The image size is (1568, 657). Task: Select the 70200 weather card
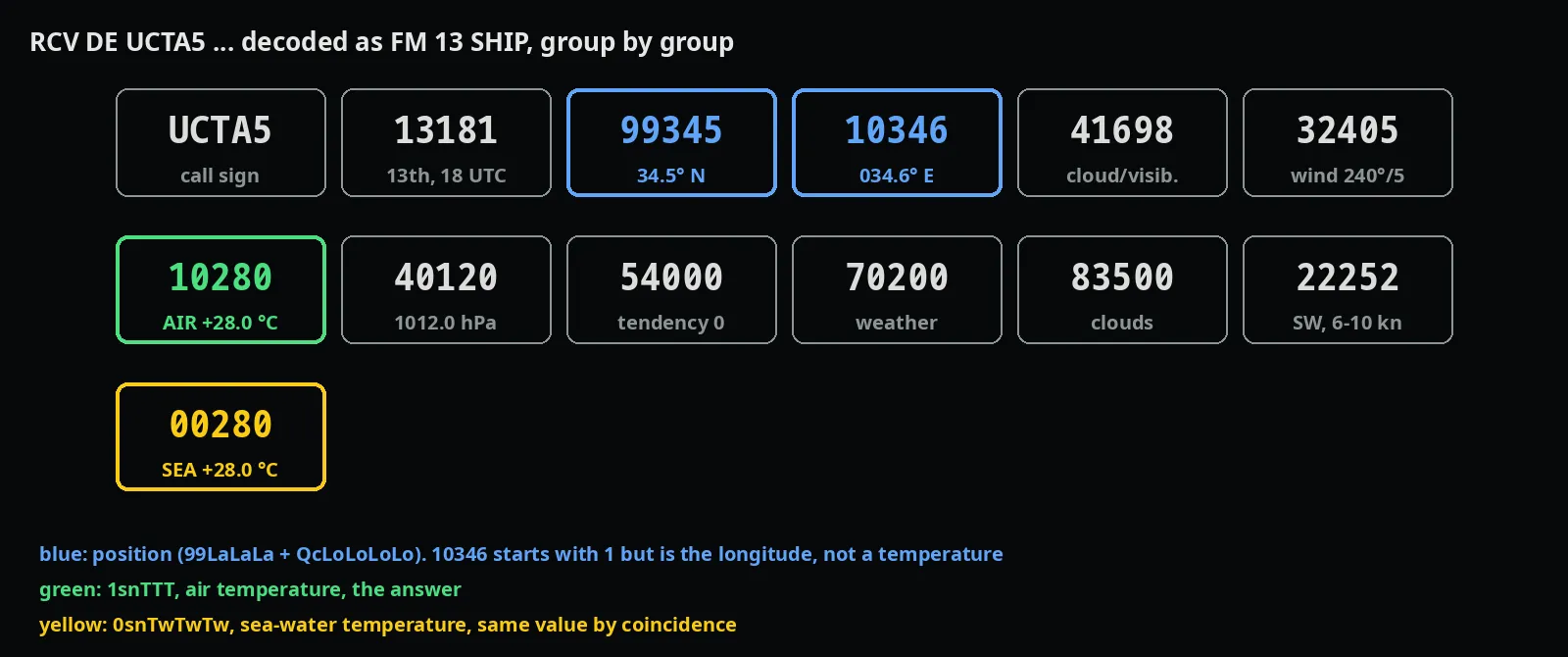click(897, 290)
